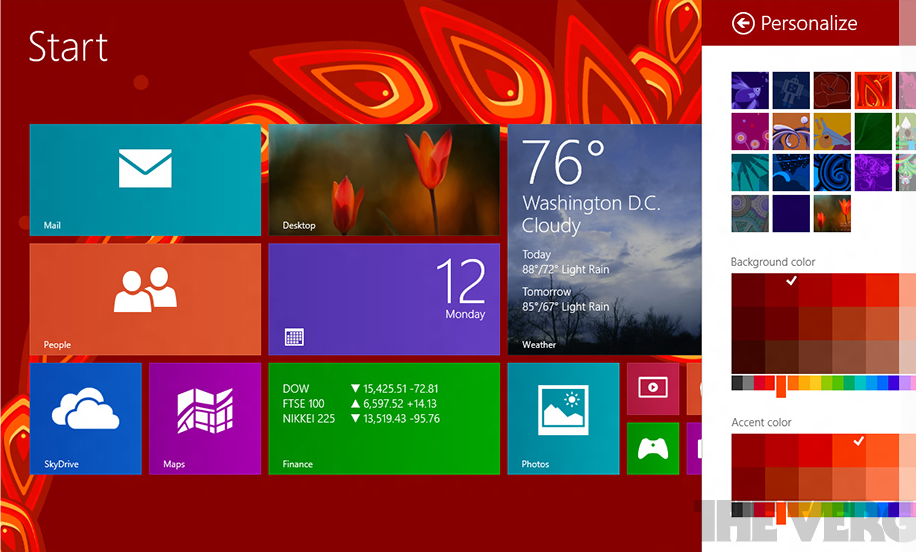916x552 pixels.
Task: Click Washington D.C. in Weather tile
Action: pyautogui.click(x=591, y=203)
